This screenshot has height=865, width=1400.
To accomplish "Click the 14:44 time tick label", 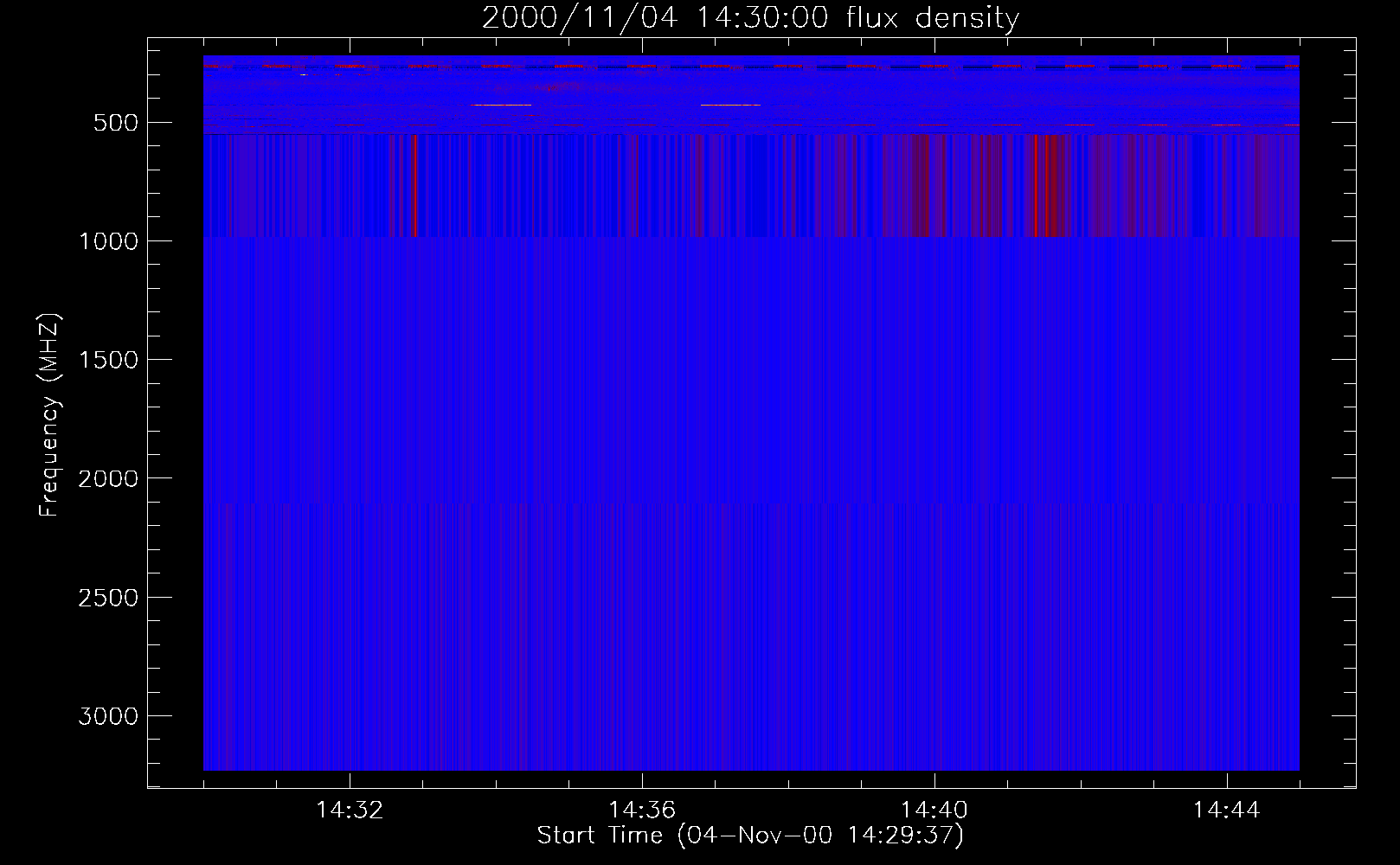I will point(1226,811).
